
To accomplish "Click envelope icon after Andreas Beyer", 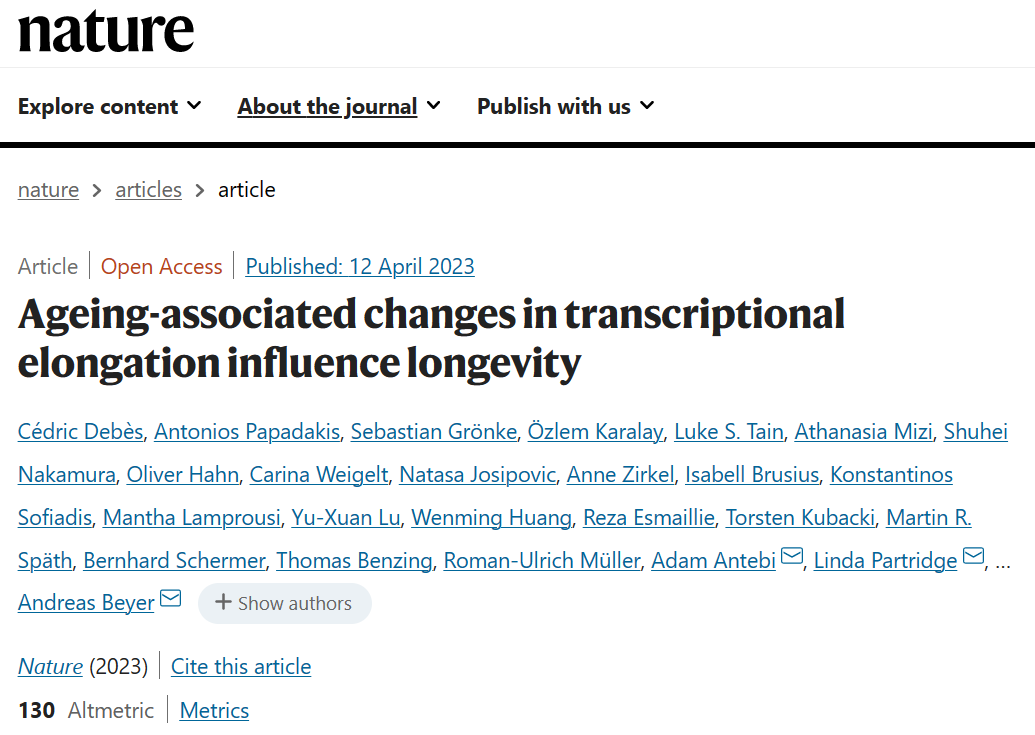I will [x=171, y=600].
